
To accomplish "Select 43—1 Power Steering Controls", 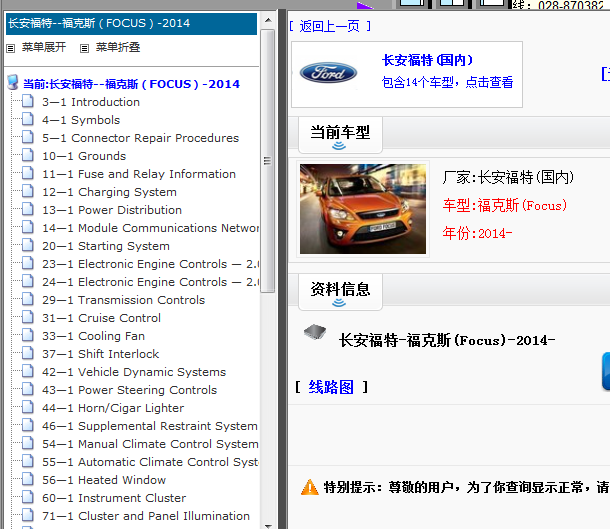I will pos(130,390).
